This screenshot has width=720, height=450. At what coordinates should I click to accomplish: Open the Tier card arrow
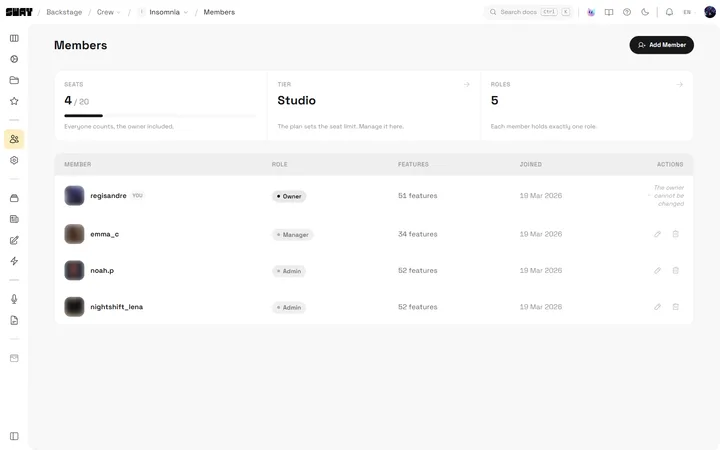(467, 84)
